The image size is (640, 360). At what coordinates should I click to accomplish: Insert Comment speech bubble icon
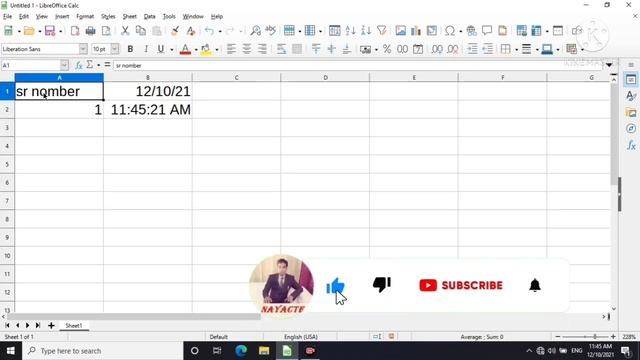(487, 31)
